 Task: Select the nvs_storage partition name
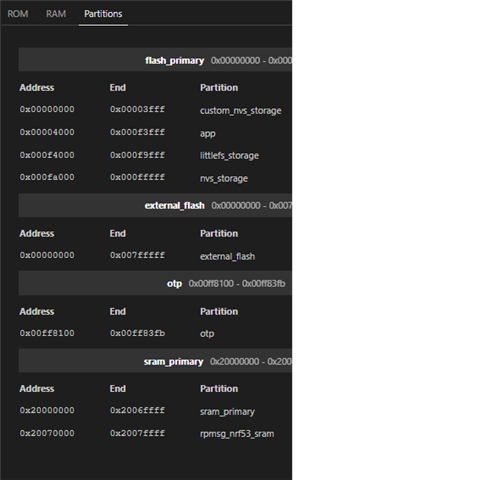coord(224,178)
